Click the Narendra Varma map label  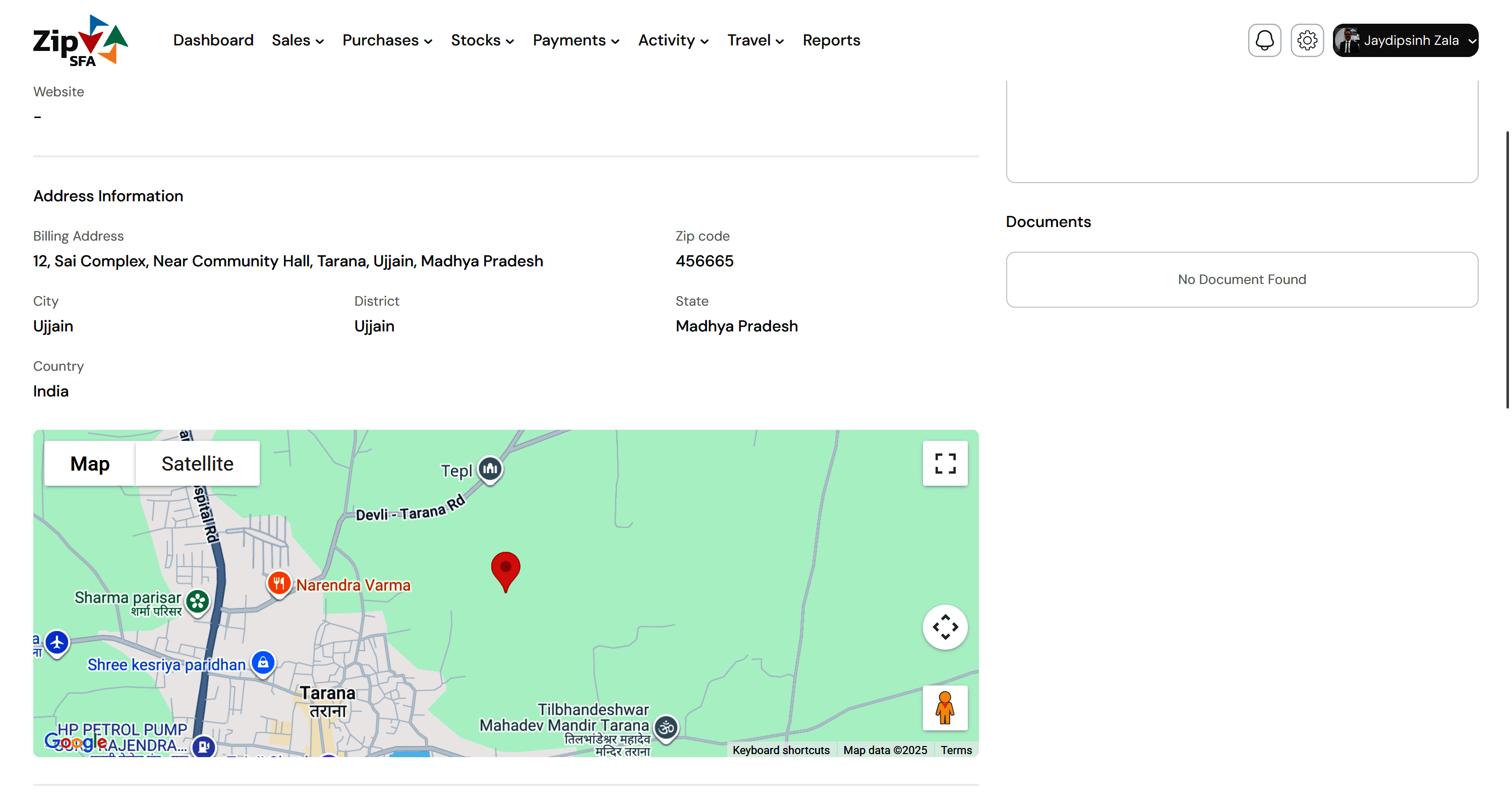coord(354,585)
